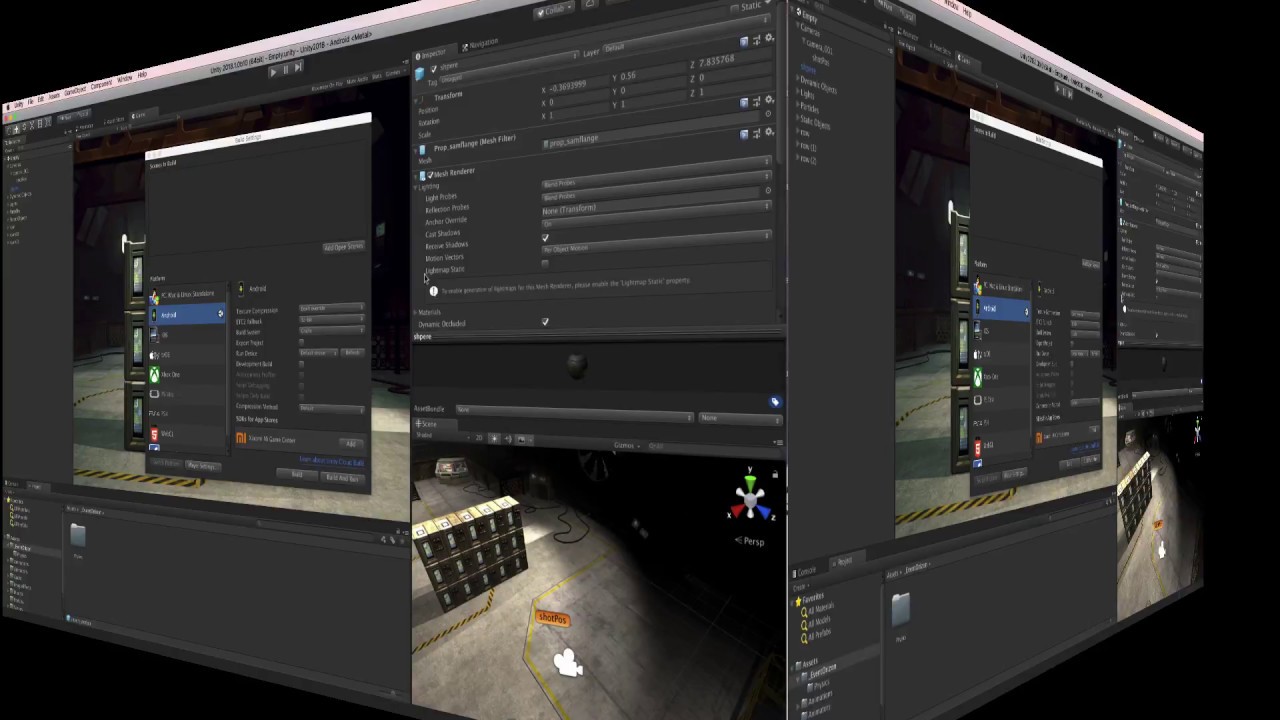Select Favorites in right window Project tree
1280x720 pixels.
click(x=812, y=598)
